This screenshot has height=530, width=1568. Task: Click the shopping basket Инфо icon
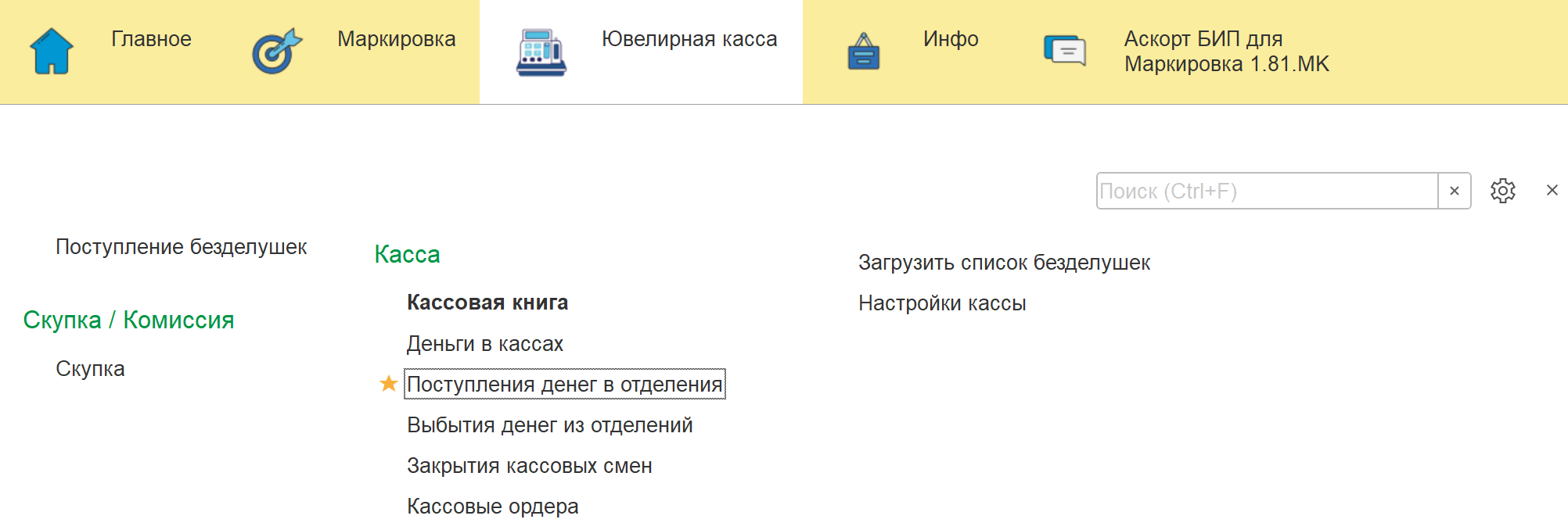[x=864, y=52]
